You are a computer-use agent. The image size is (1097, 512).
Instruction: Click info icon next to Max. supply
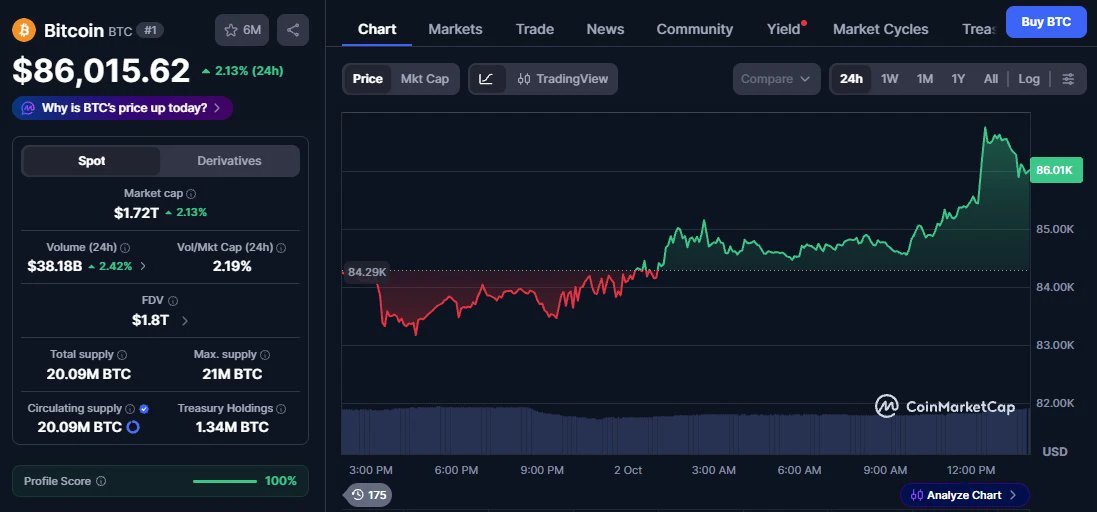(x=265, y=355)
